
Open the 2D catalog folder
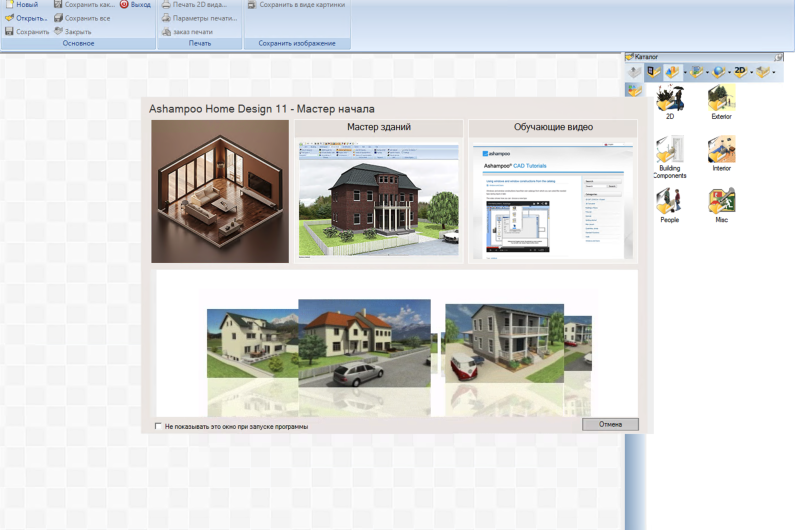[670, 103]
